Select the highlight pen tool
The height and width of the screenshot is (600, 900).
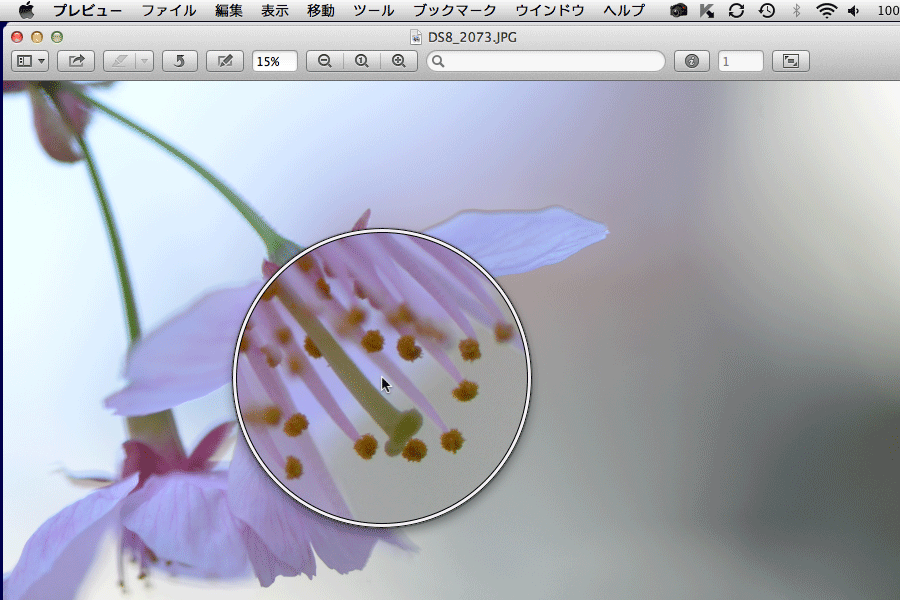pos(119,61)
